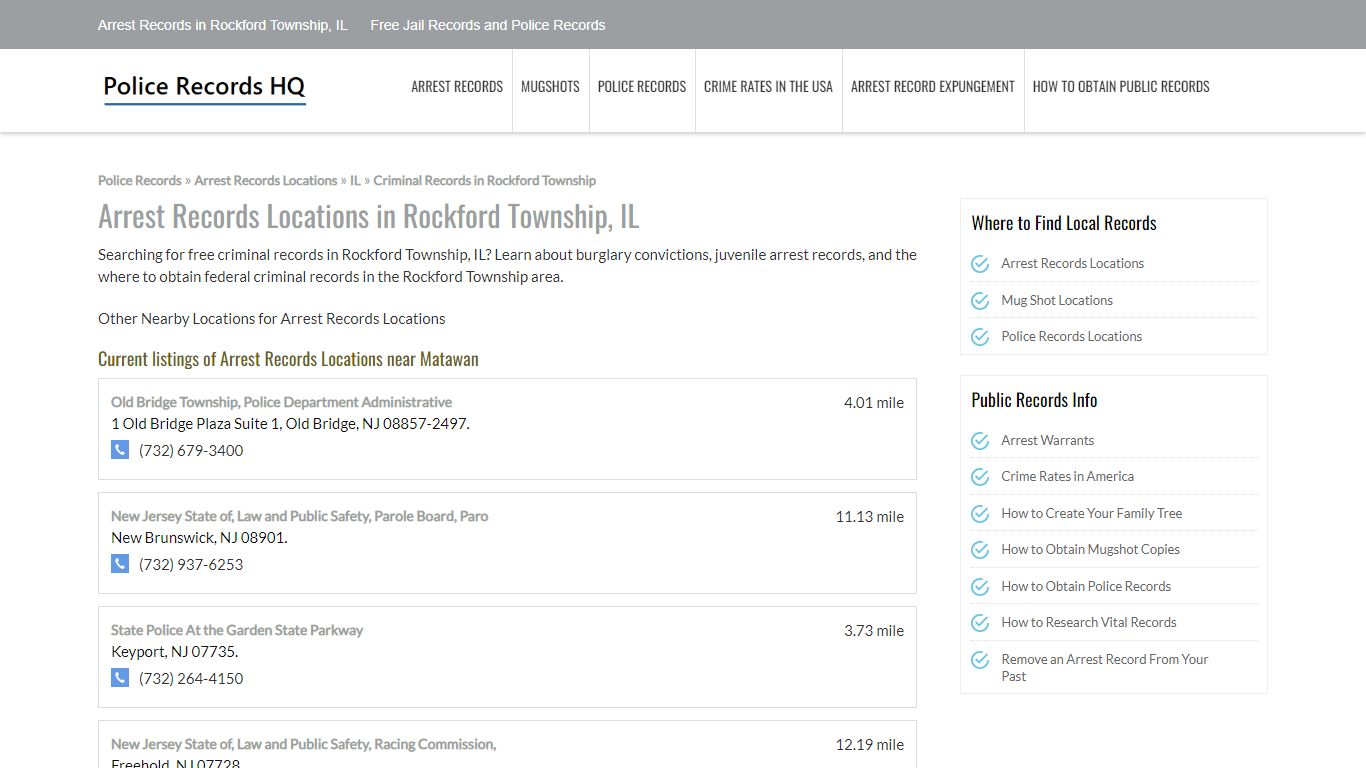The width and height of the screenshot is (1366, 768).
Task: Open Crime Rates in the USA menu
Action: tap(768, 87)
